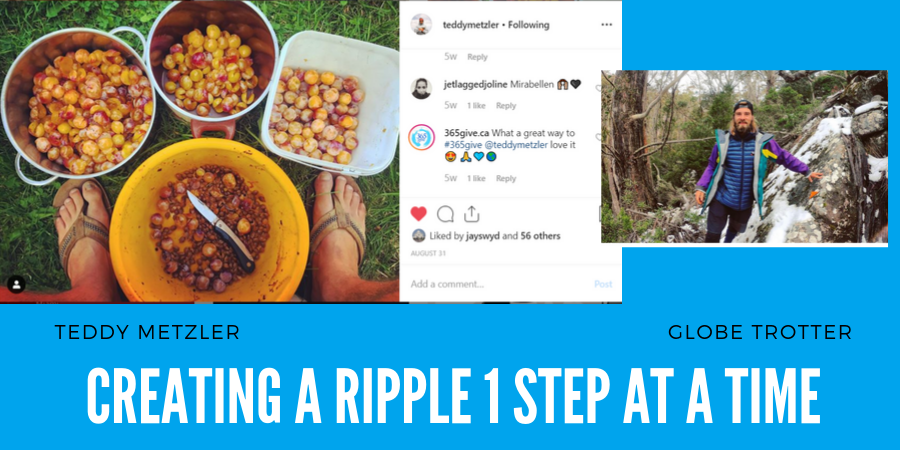Viewport: 900px width, 450px height.
Task: Open teddymetzler's profile avatar
Action: coord(421,25)
